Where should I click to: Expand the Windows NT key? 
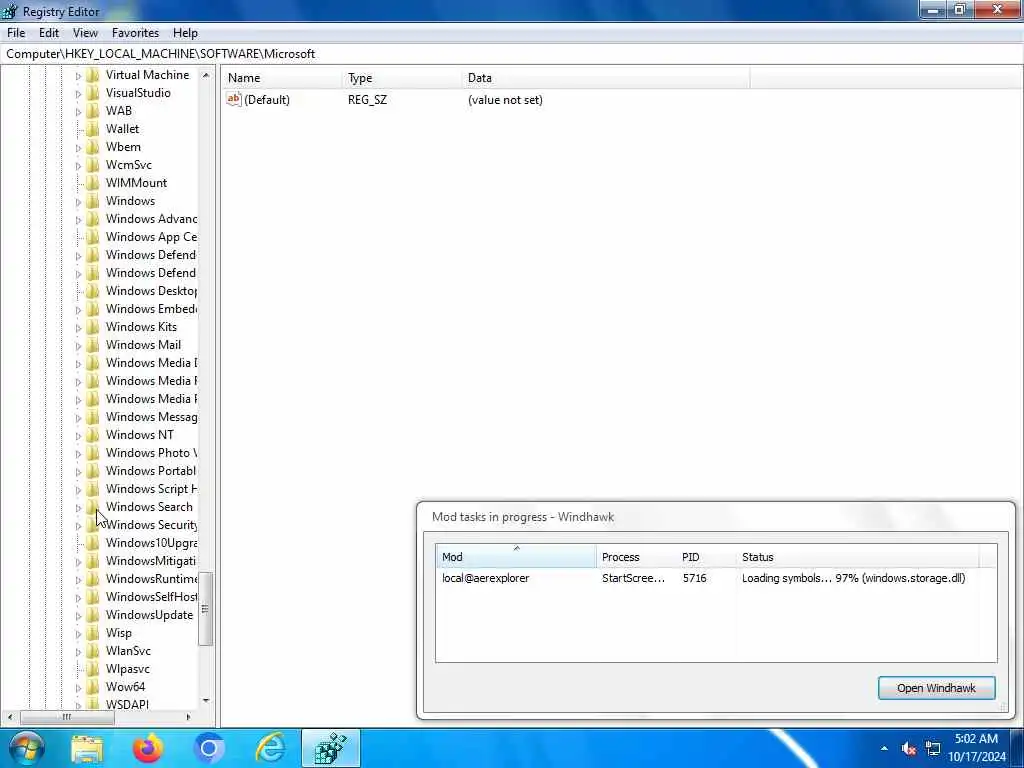point(78,436)
